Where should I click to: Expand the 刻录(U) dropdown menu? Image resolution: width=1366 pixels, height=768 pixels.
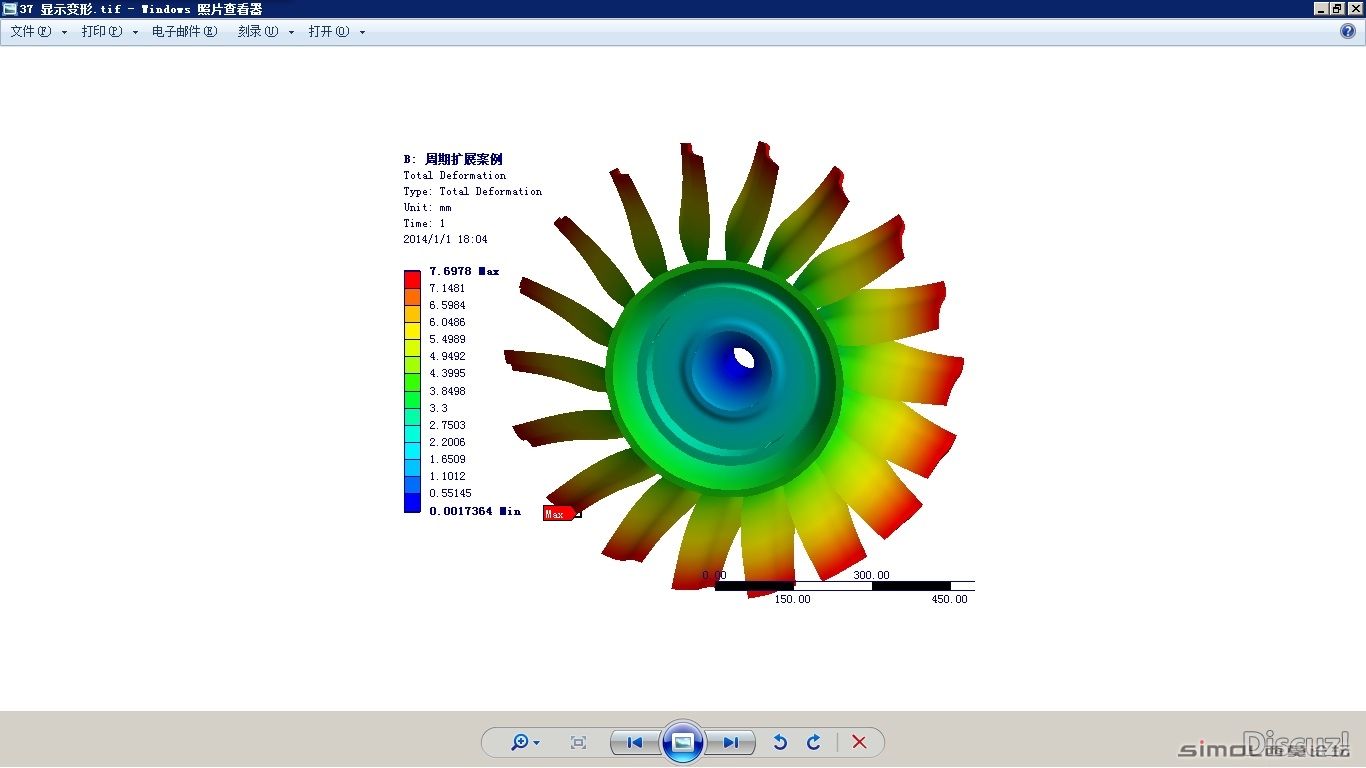pyautogui.click(x=266, y=31)
